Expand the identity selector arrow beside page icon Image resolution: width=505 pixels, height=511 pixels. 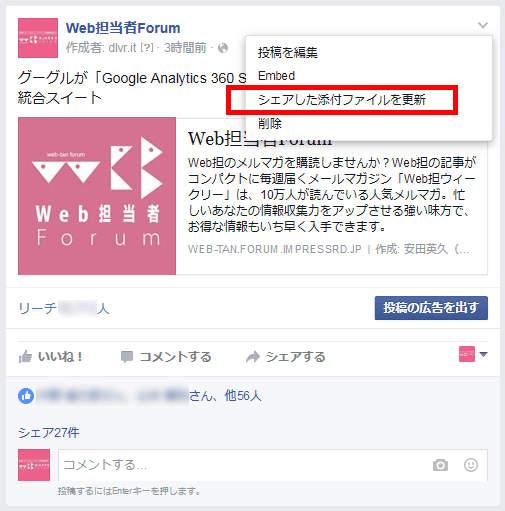[483, 354]
